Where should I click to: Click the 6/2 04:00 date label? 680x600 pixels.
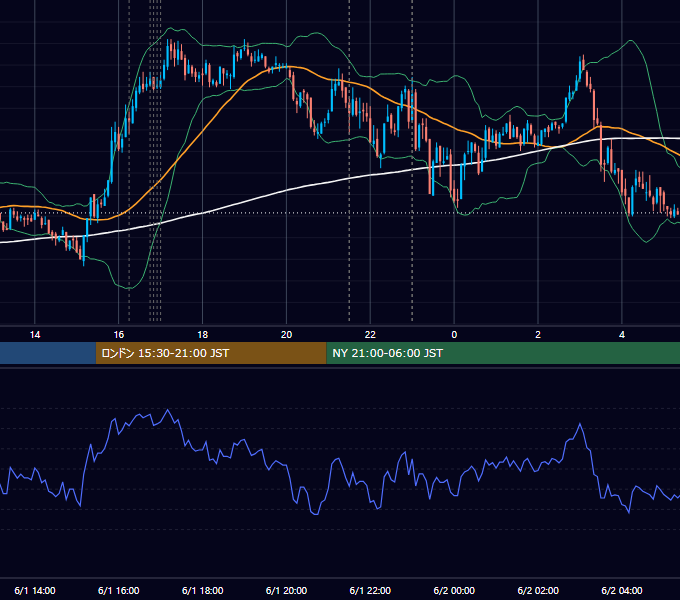click(x=622, y=590)
